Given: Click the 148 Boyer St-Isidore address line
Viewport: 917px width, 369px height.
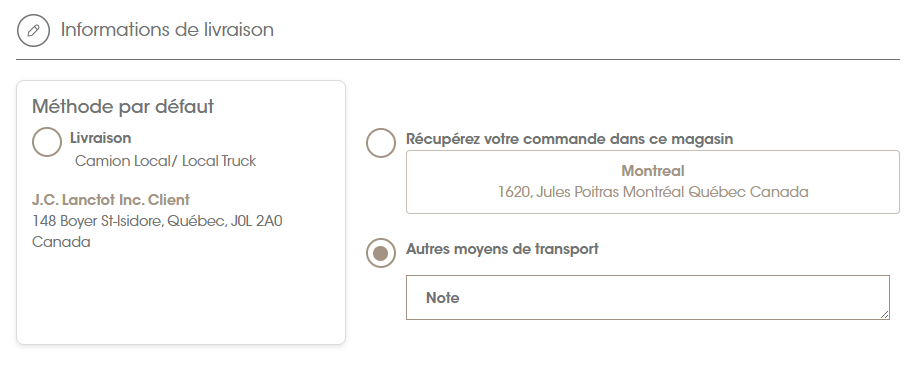Looking at the screenshot, I should point(157,221).
